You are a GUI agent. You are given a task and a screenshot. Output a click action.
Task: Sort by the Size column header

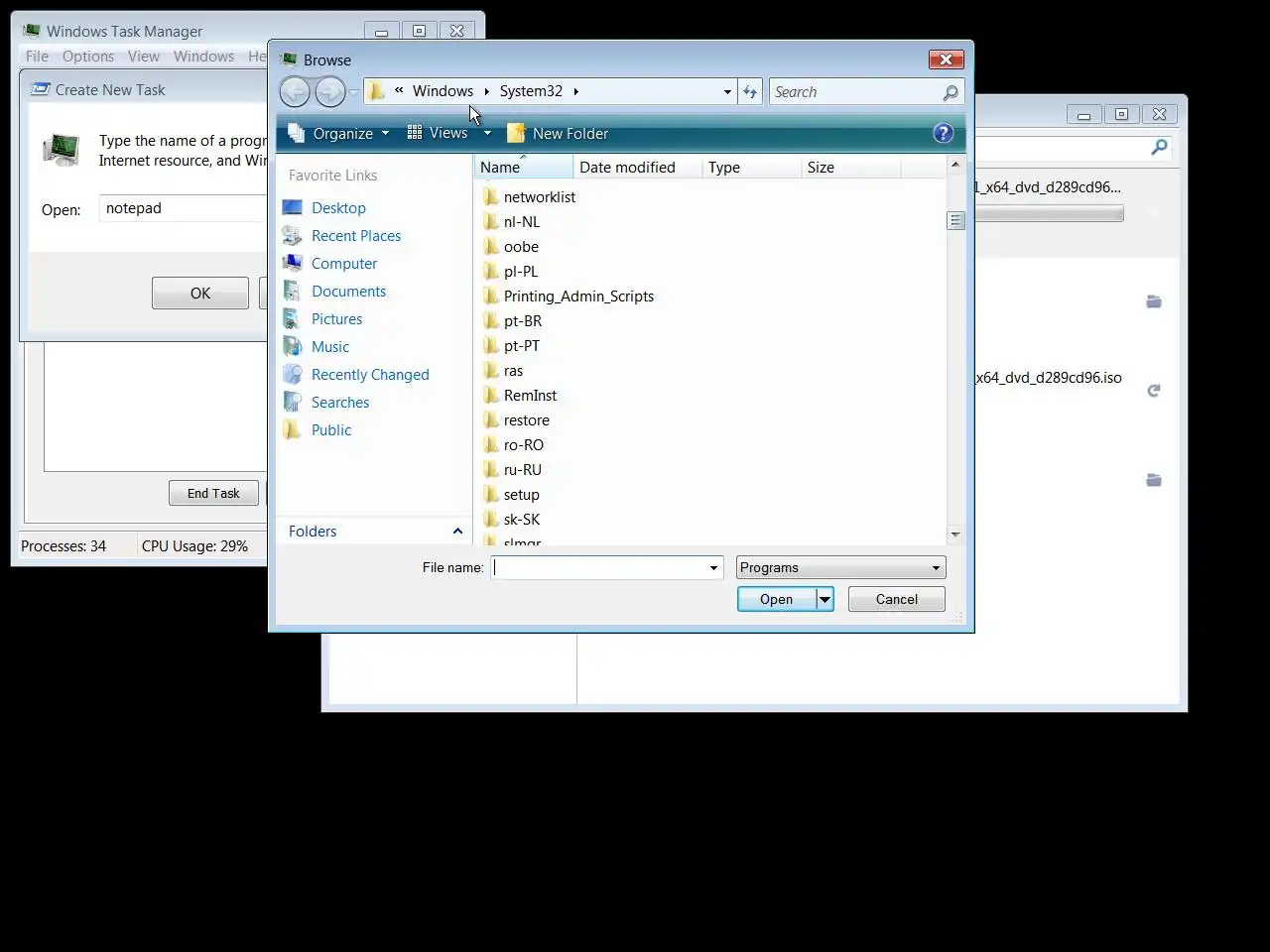(850, 168)
